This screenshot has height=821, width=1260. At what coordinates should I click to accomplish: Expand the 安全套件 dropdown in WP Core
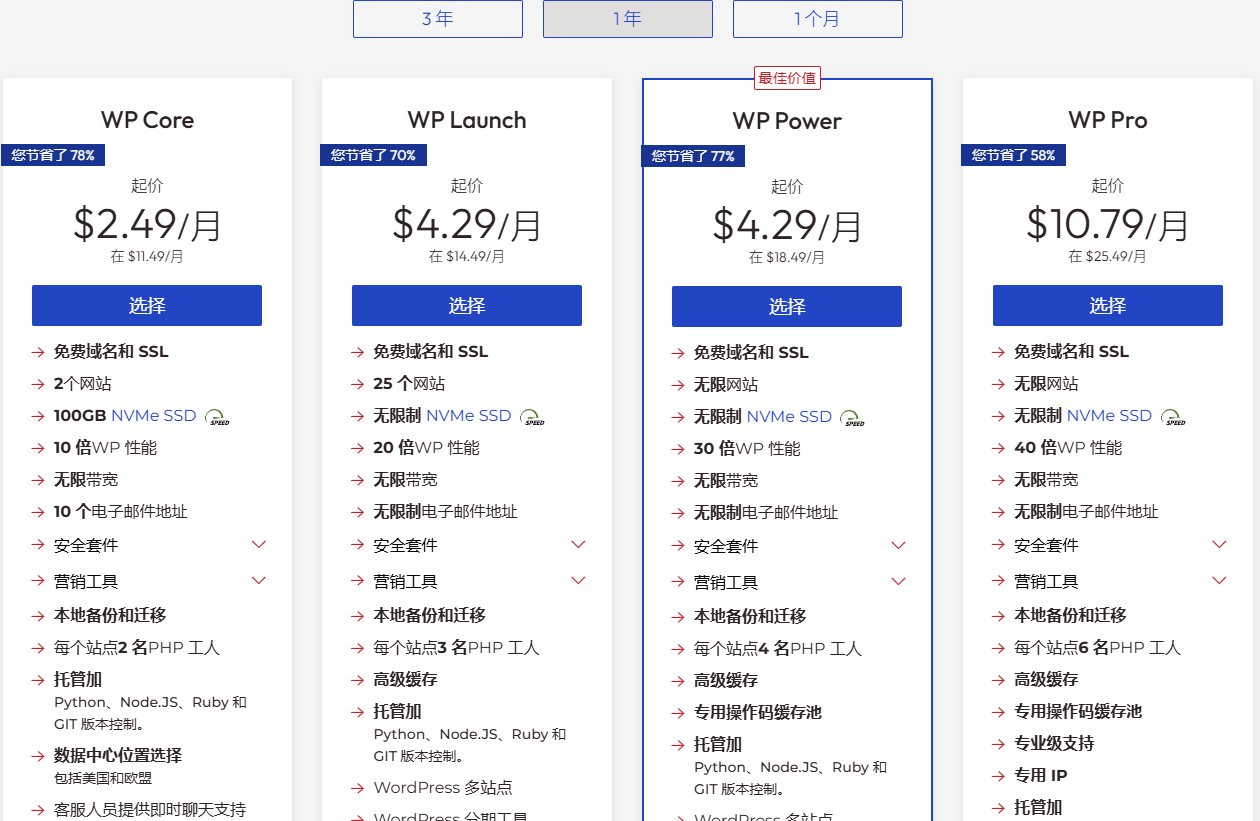(259, 544)
